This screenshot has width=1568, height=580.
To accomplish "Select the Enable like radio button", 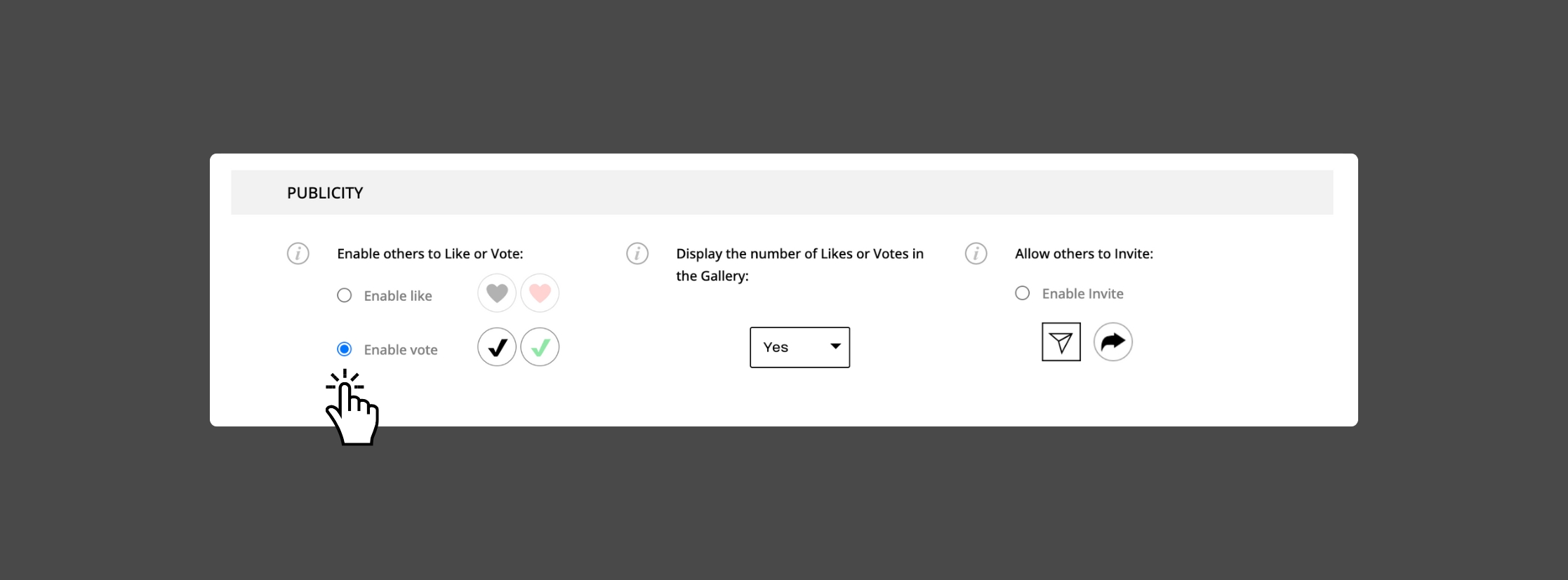I will [344, 295].
